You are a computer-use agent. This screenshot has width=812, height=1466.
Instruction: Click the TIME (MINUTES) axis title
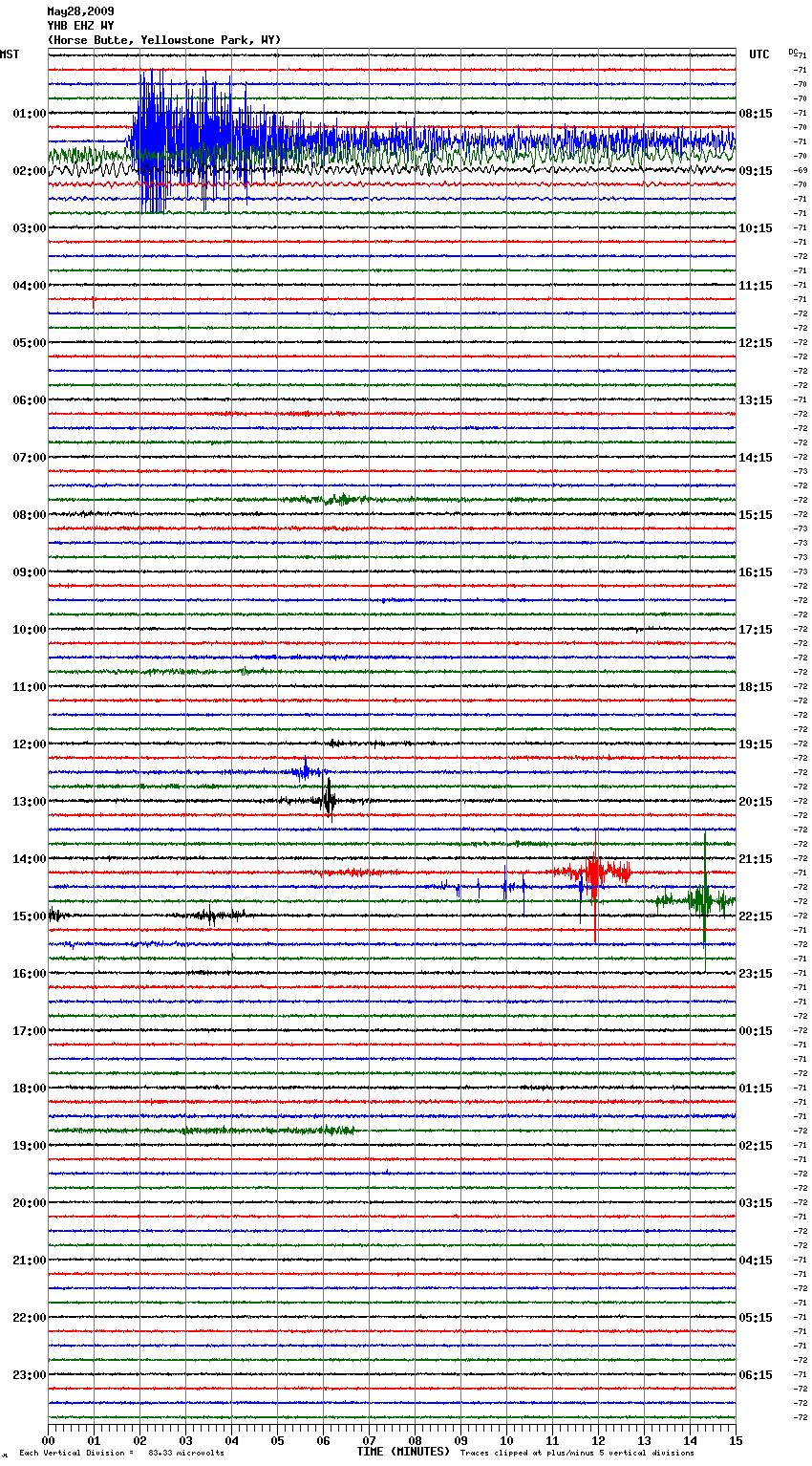pos(403,1452)
